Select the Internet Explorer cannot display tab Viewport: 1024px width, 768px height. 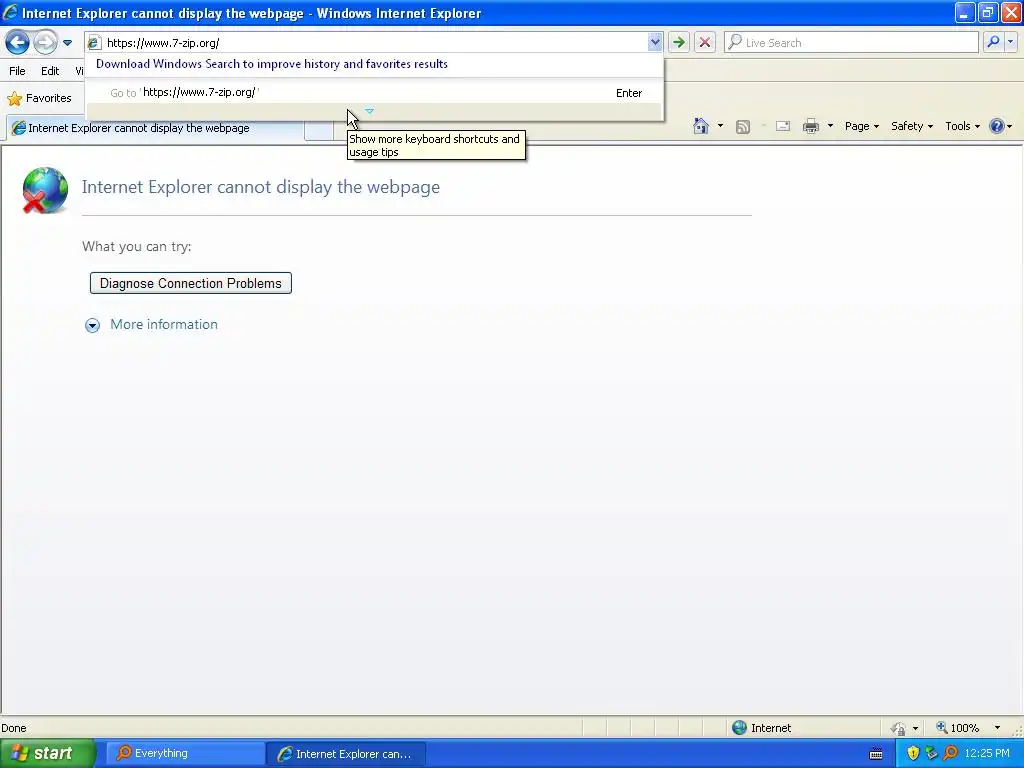pyautogui.click(x=155, y=128)
